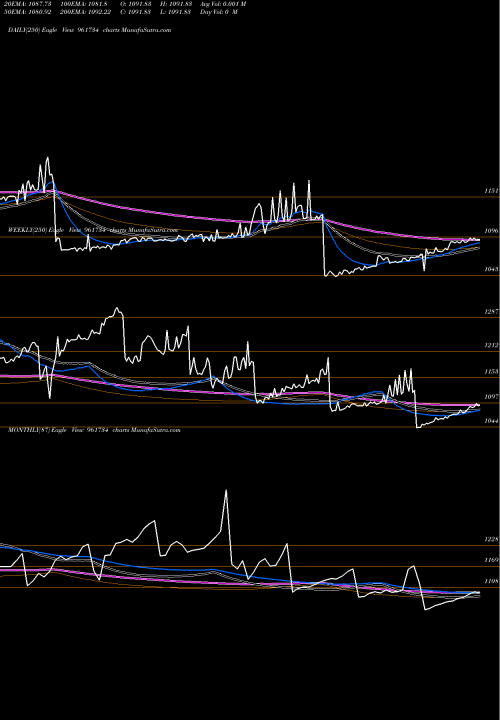Click the Day Vol readout
This screenshot has width=500, height=720.
pyautogui.click(x=219, y=12)
